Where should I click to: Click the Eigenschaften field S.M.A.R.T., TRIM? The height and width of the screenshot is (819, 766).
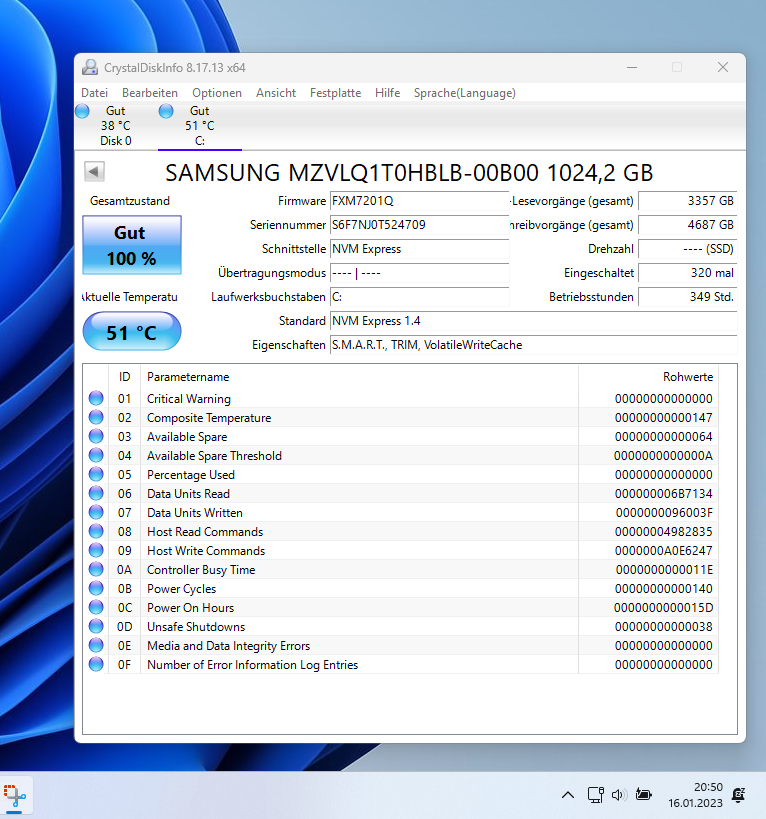click(x=533, y=345)
